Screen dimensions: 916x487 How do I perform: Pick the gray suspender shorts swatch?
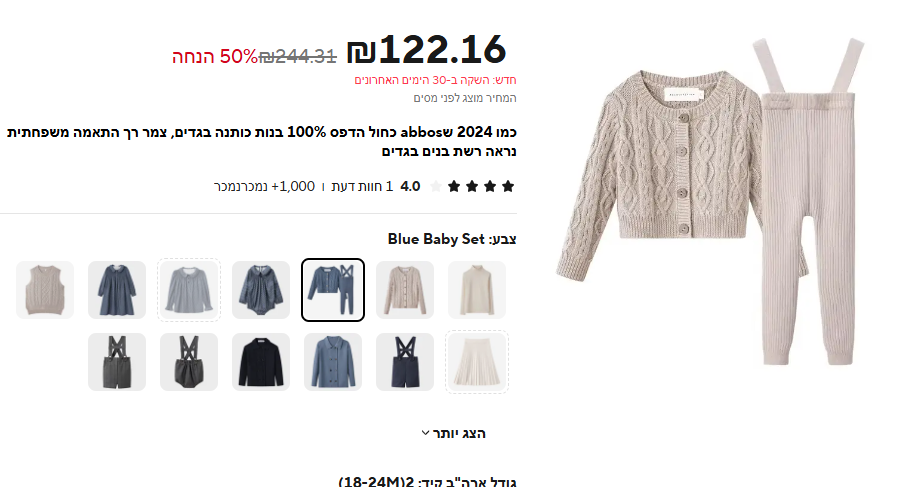tap(117, 362)
